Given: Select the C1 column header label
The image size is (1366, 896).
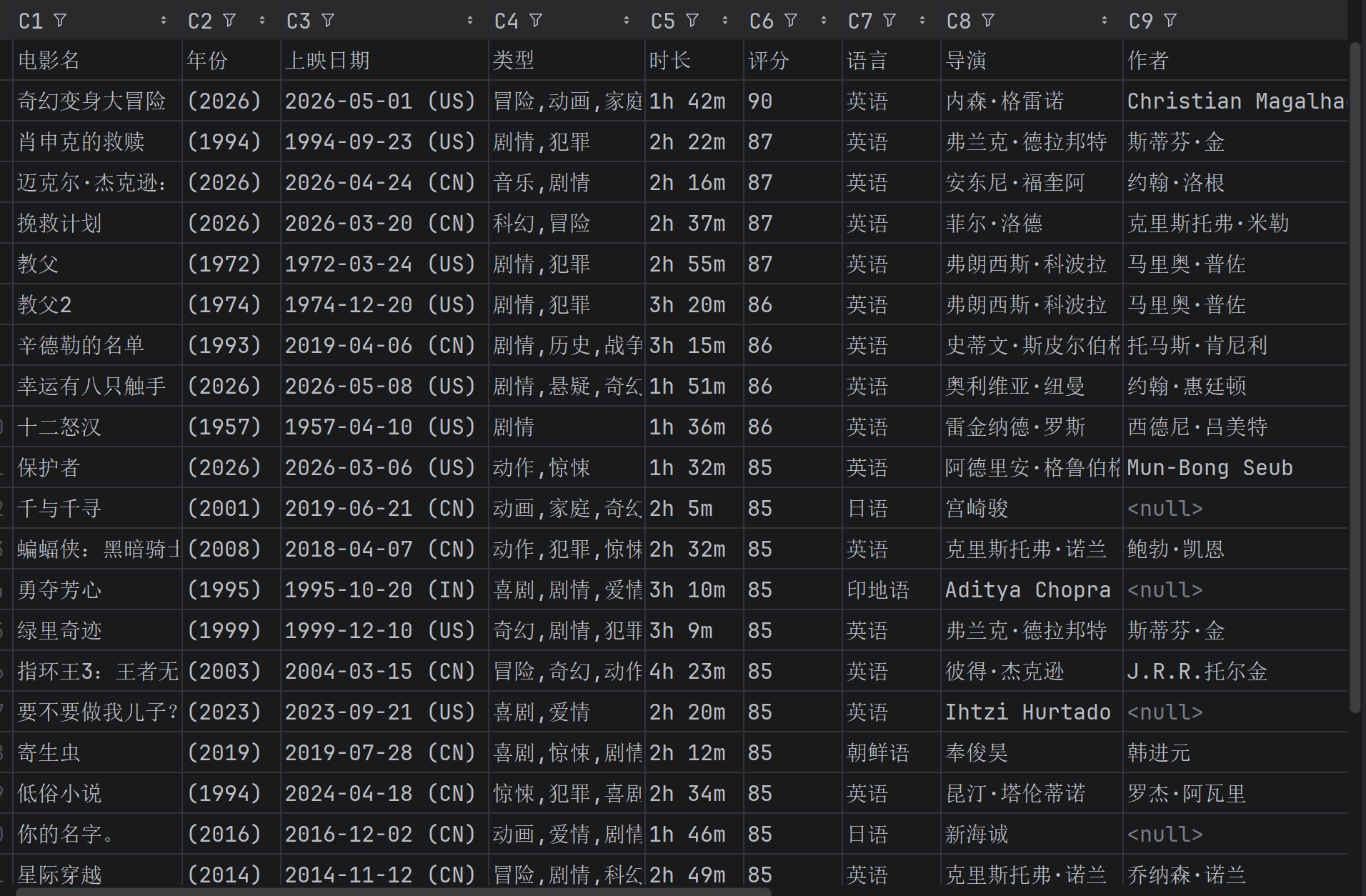Looking at the screenshot, I should [31, 21].
